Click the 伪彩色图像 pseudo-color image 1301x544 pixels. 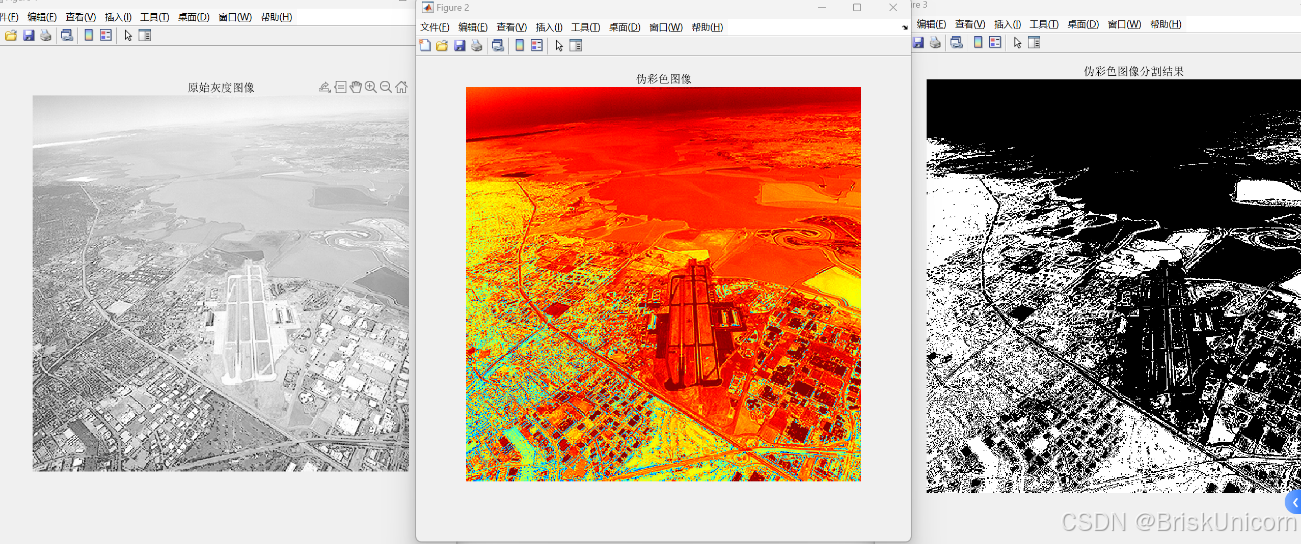point(663,284)
